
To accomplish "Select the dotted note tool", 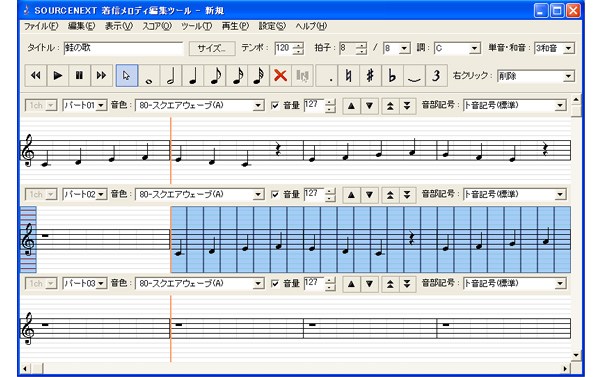I will [x=328, y=75].
